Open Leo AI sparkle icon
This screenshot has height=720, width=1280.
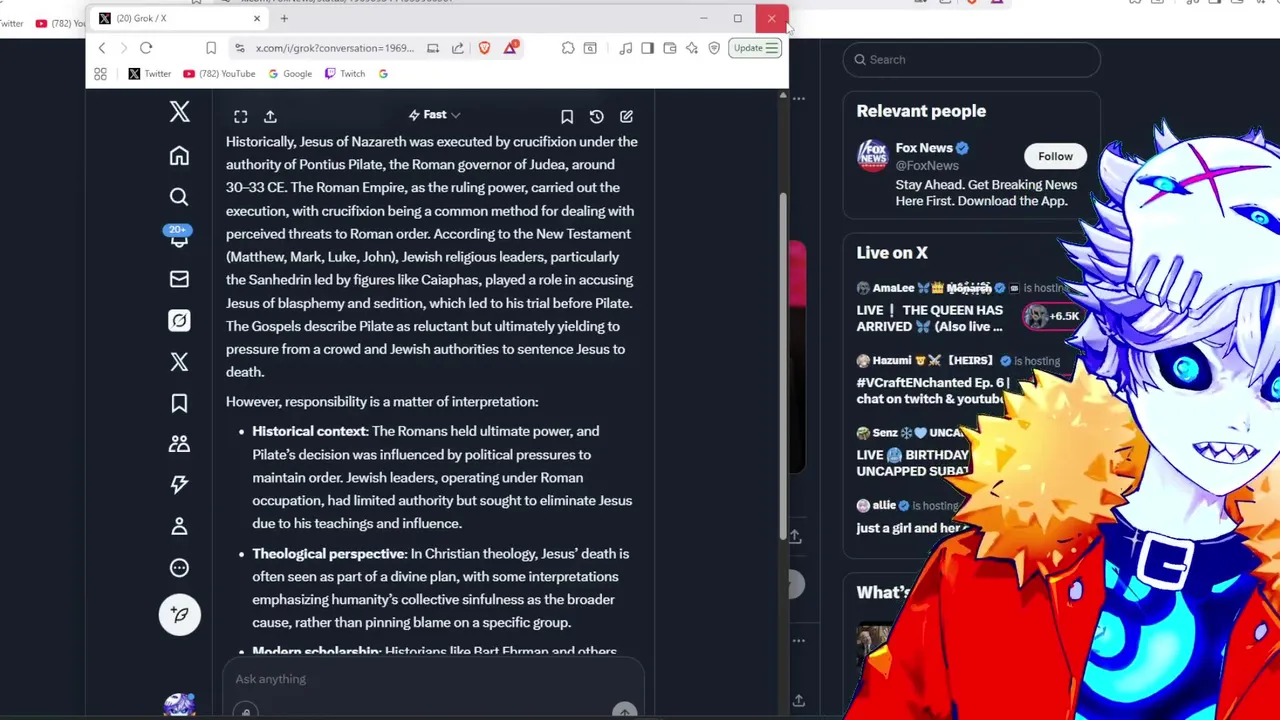tap(692, 48)
